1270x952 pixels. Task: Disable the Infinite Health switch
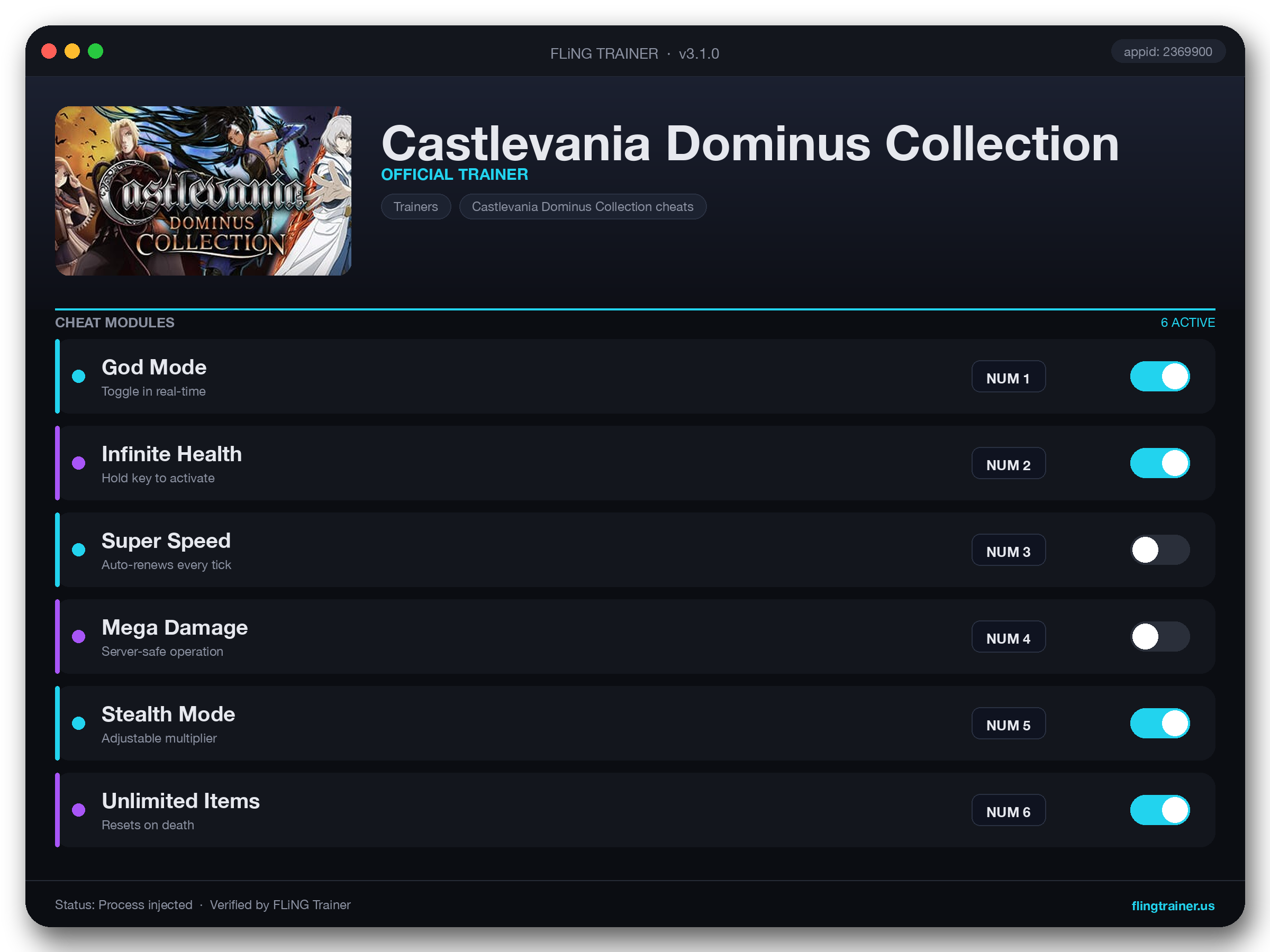(x=1160, y=463)
